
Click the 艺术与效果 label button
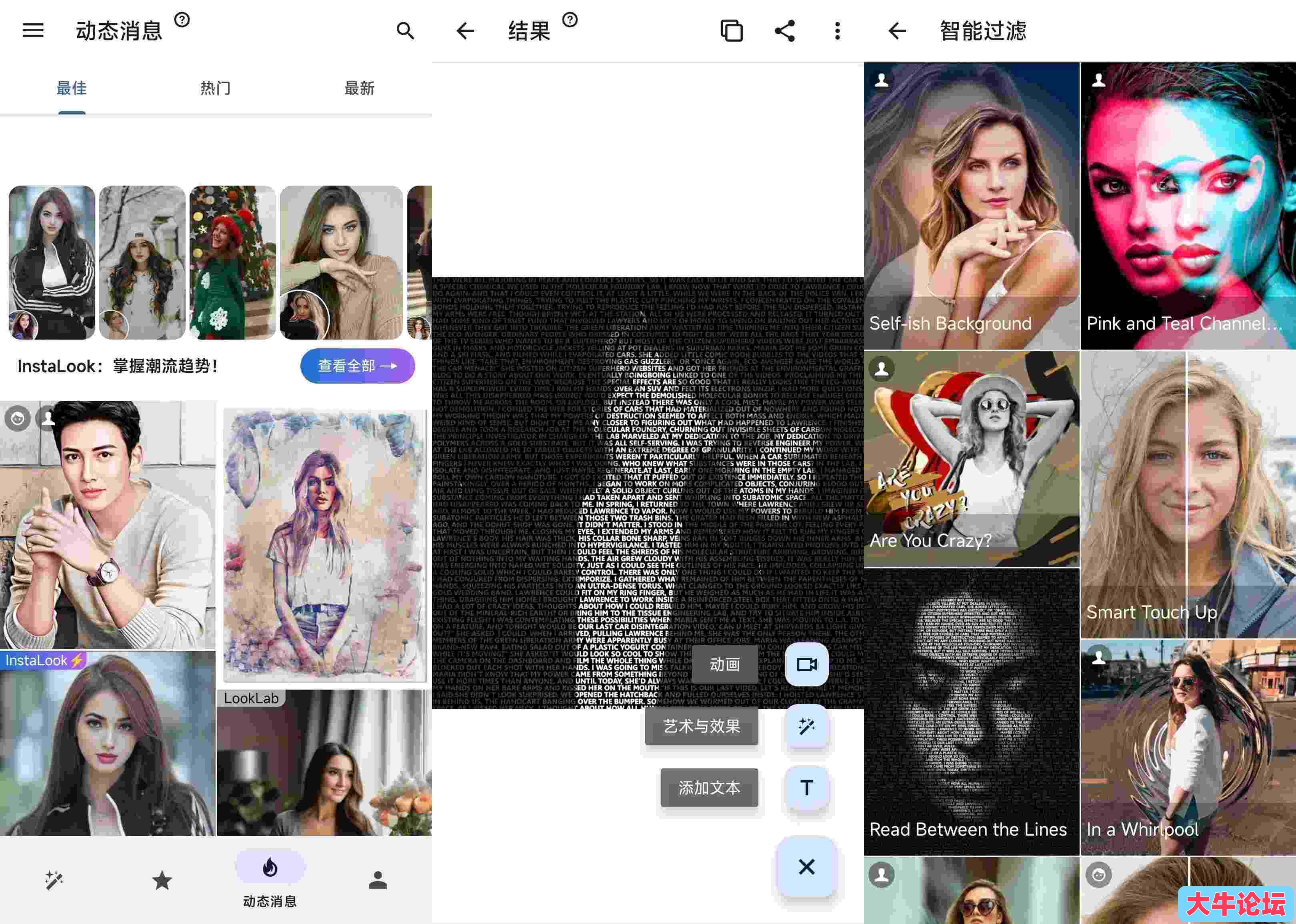click(x=702, y=726)
